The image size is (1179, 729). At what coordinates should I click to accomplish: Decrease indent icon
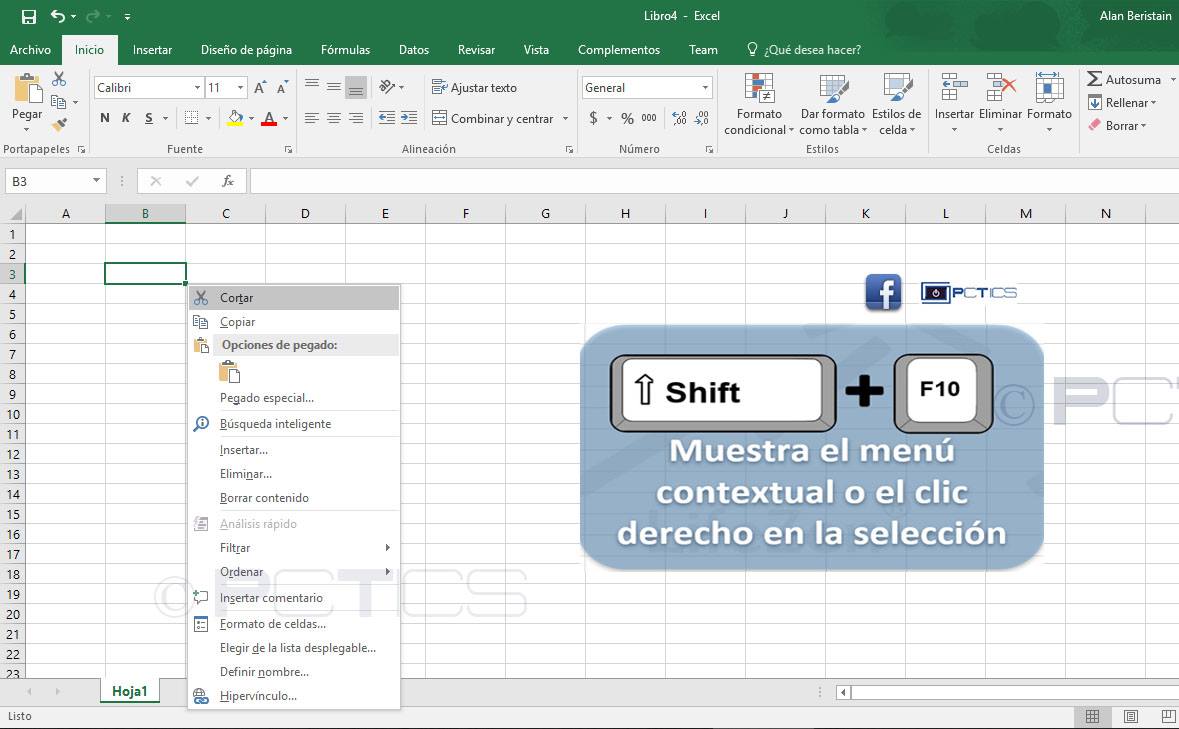(x=386, y=118)
